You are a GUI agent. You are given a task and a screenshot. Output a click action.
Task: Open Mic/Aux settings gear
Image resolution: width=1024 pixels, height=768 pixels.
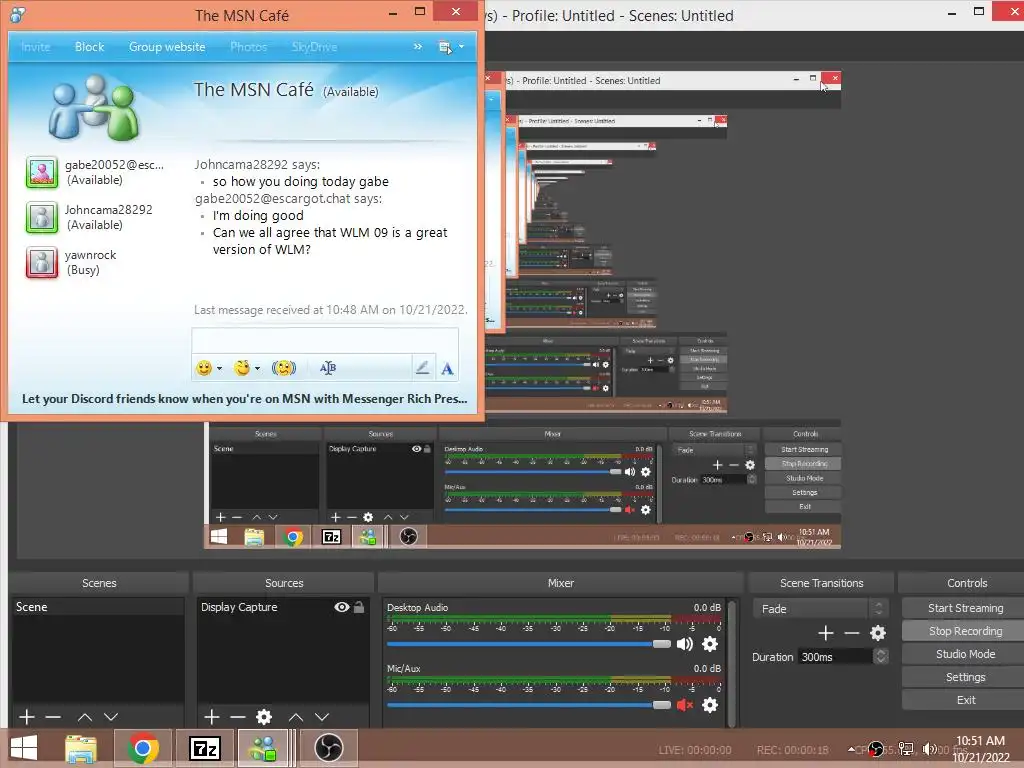710,705
